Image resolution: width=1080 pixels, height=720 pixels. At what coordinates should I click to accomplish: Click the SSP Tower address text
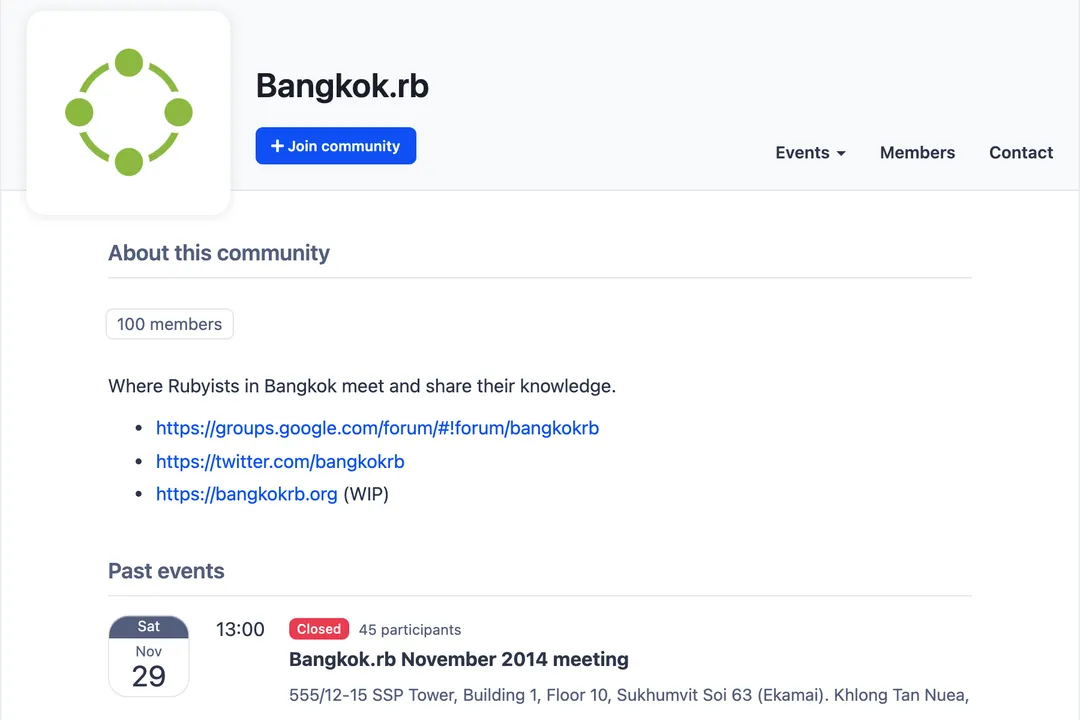629,695
